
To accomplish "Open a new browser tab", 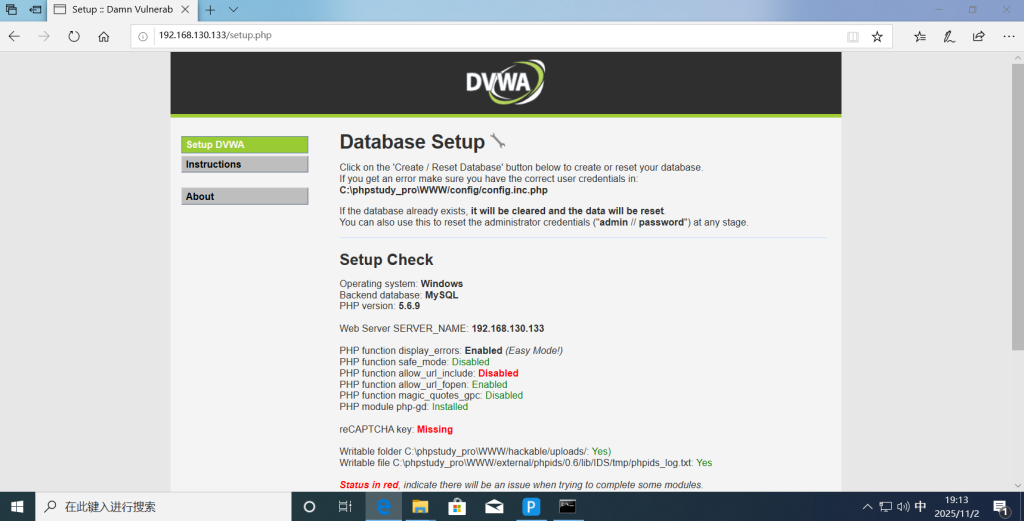I will point(210,9).
